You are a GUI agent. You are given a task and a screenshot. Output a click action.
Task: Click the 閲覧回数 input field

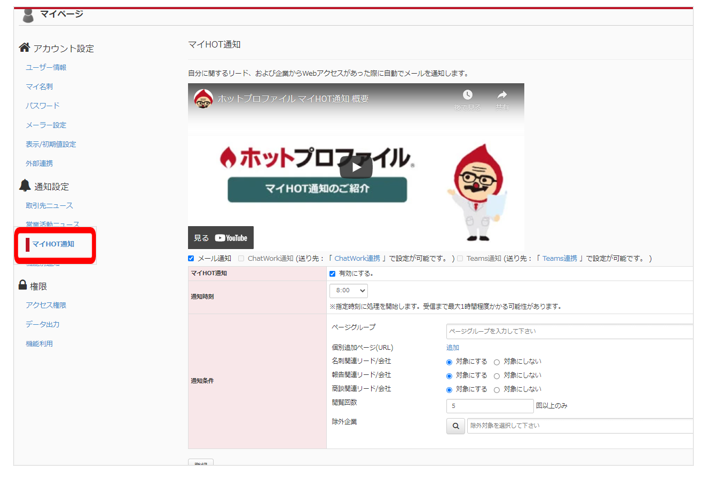coord(490,406)
